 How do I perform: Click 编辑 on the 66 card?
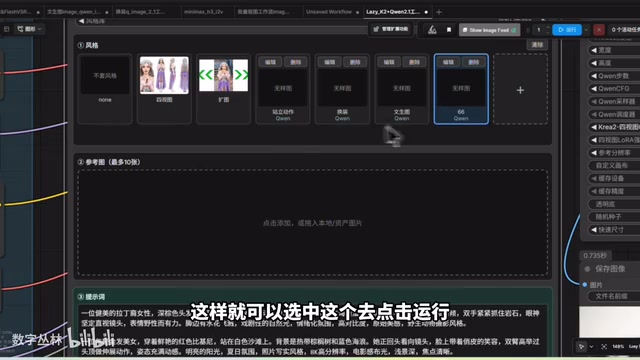448,62
